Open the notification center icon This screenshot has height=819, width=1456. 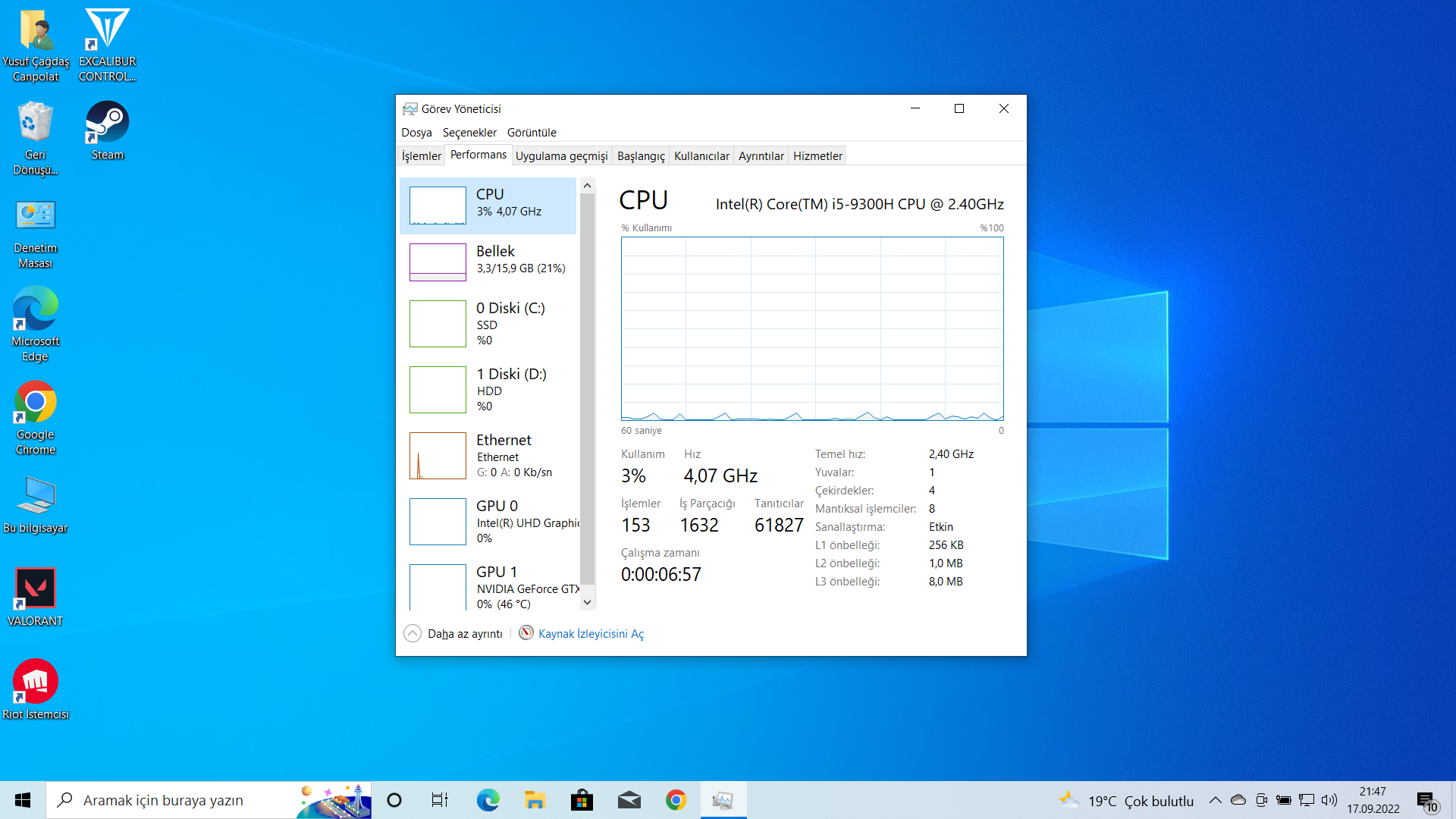click(x=1426, y=801)
